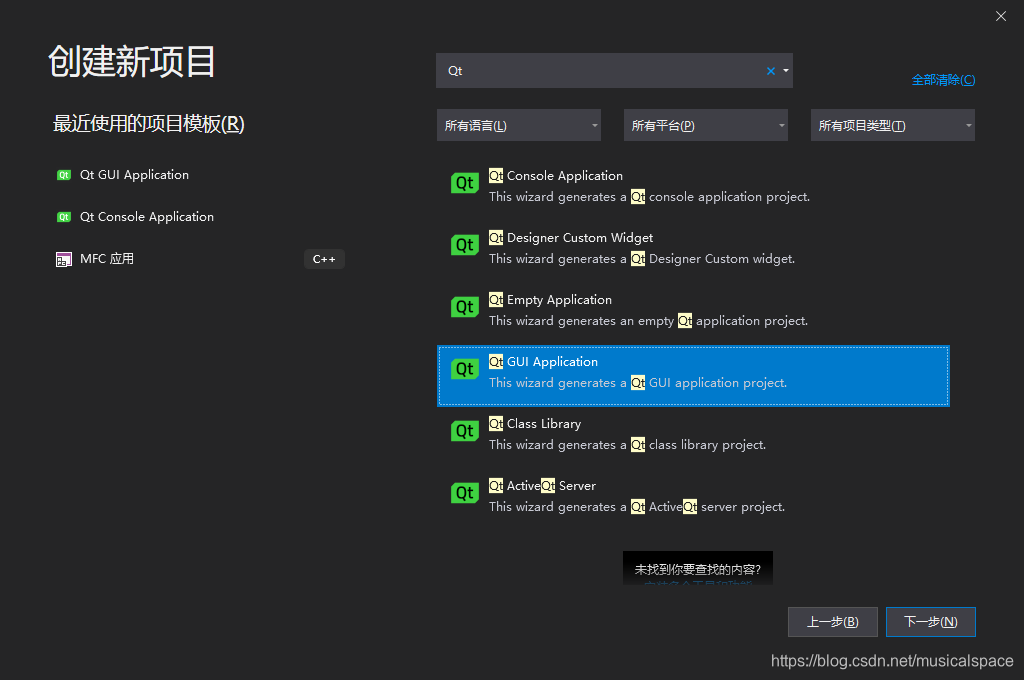Clear the search text with the X icon
1024x680 pixels.
click(771, 71)
